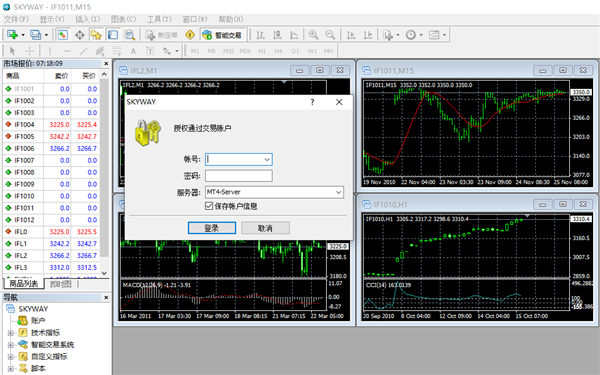Click the 登录 login button
Viewport: 600px width, 375px height.
[x=212, y=228]
